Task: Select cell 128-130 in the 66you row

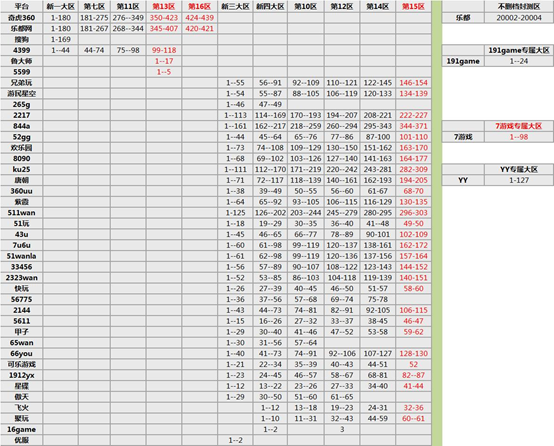Action: pyautogui.click(x=413, y=354)
